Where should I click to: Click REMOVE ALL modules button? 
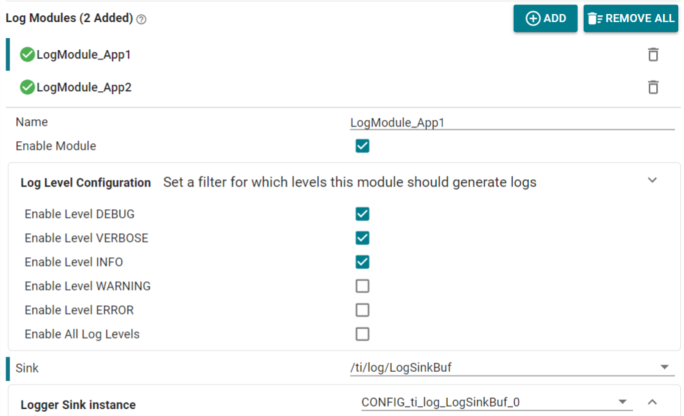pyautogui.click(x=629, y=18)
